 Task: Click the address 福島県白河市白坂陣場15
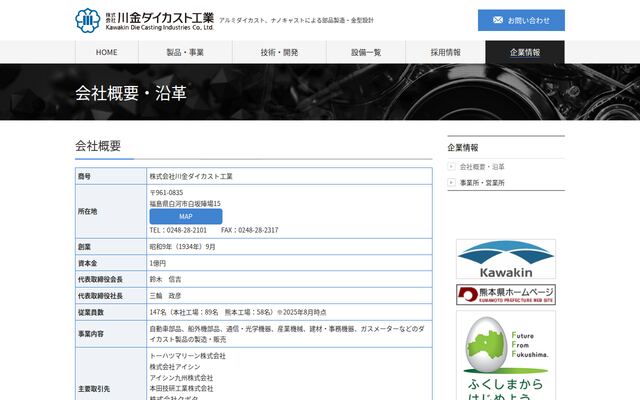click(x=185, y=203)
